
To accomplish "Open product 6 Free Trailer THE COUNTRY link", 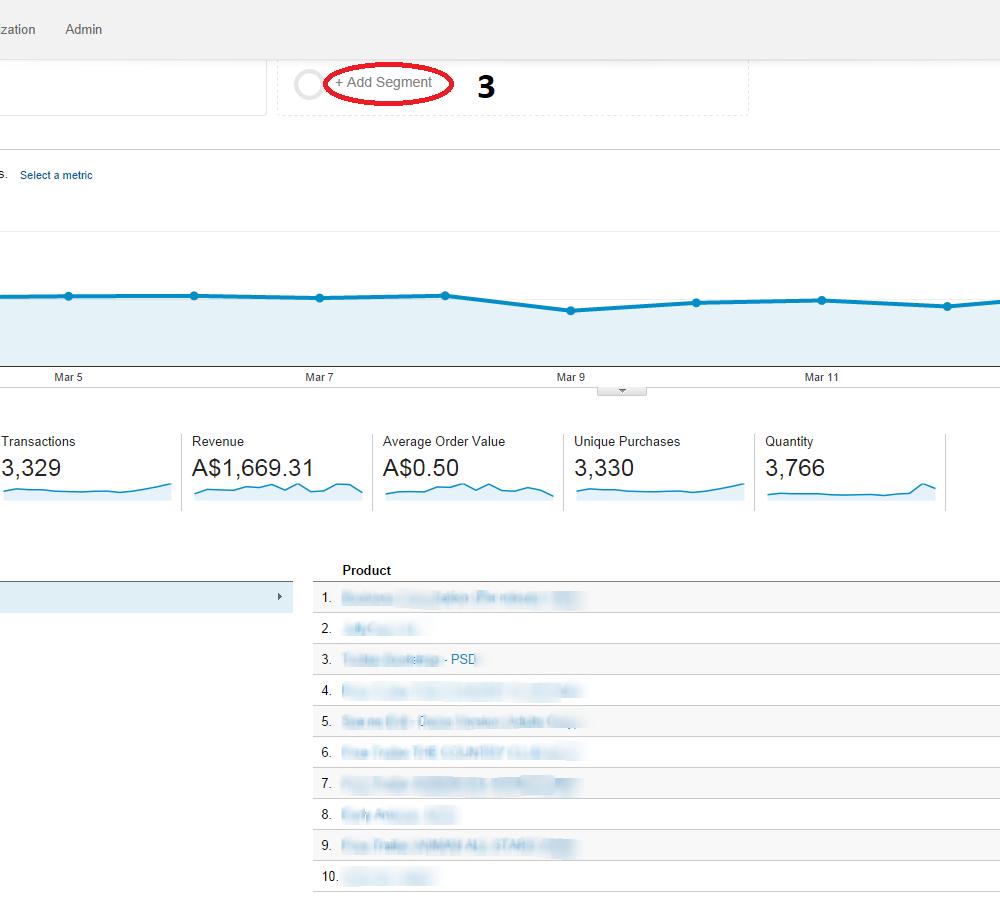I will 460,752.
